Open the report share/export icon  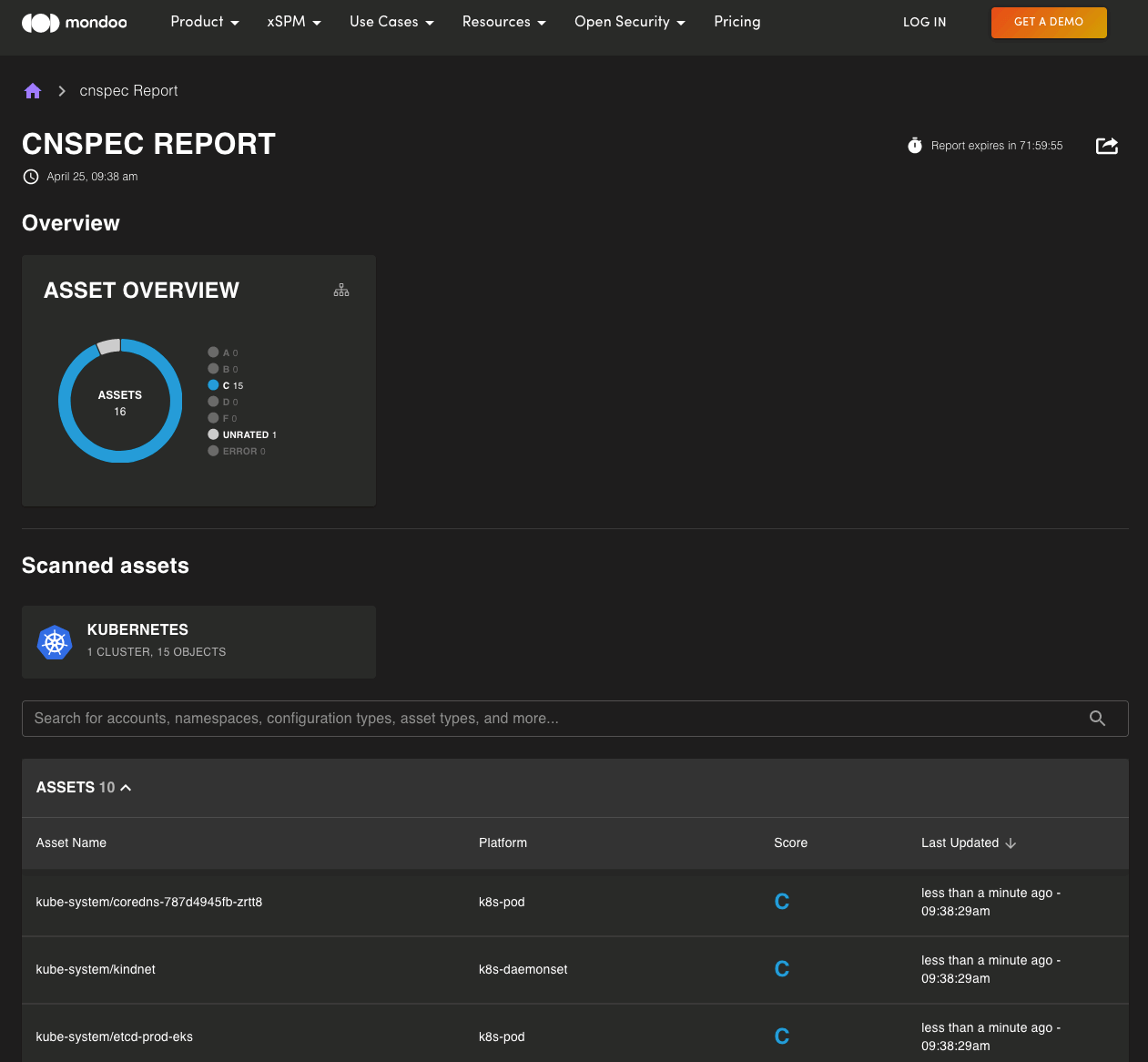click(1106, 146)
